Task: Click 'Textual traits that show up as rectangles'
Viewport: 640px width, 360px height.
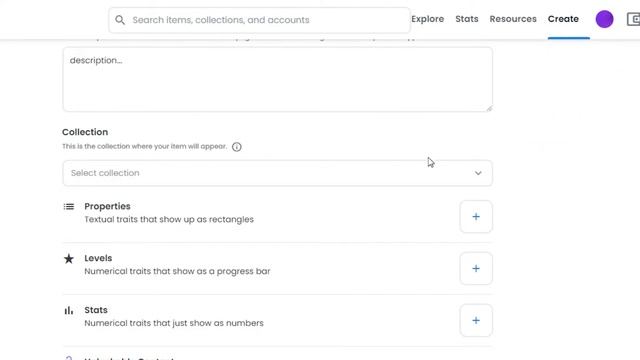Action: coord(169,220)
